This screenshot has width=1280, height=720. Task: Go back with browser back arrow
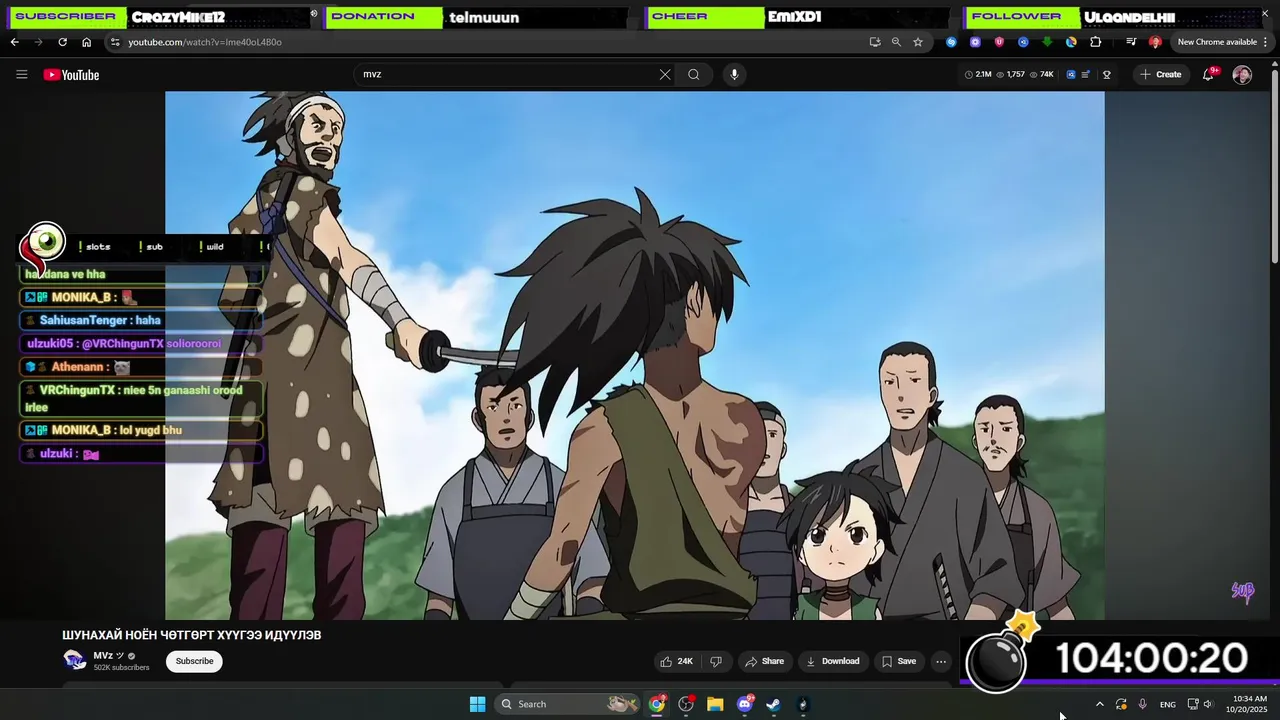[x=14, y=42]
